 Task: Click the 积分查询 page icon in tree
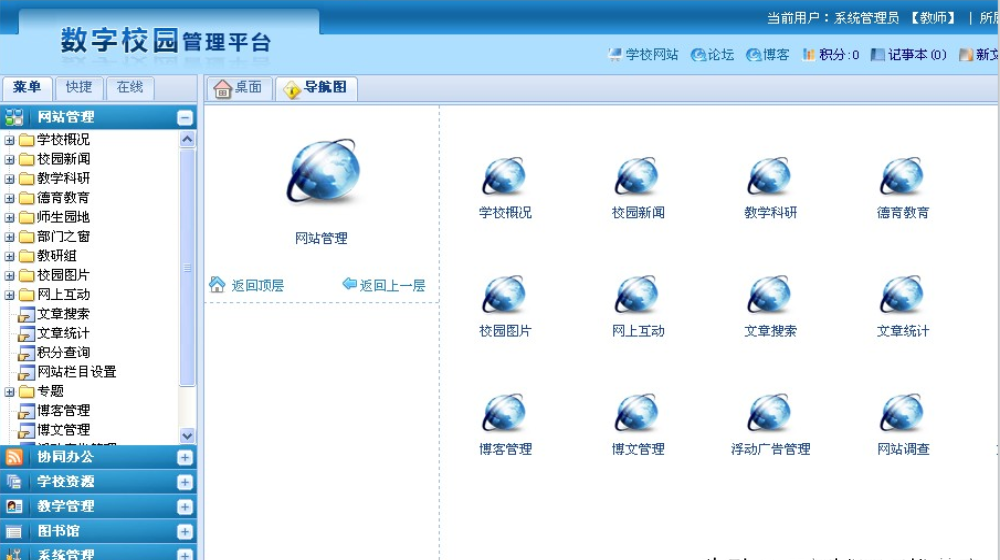pos(26,353)
